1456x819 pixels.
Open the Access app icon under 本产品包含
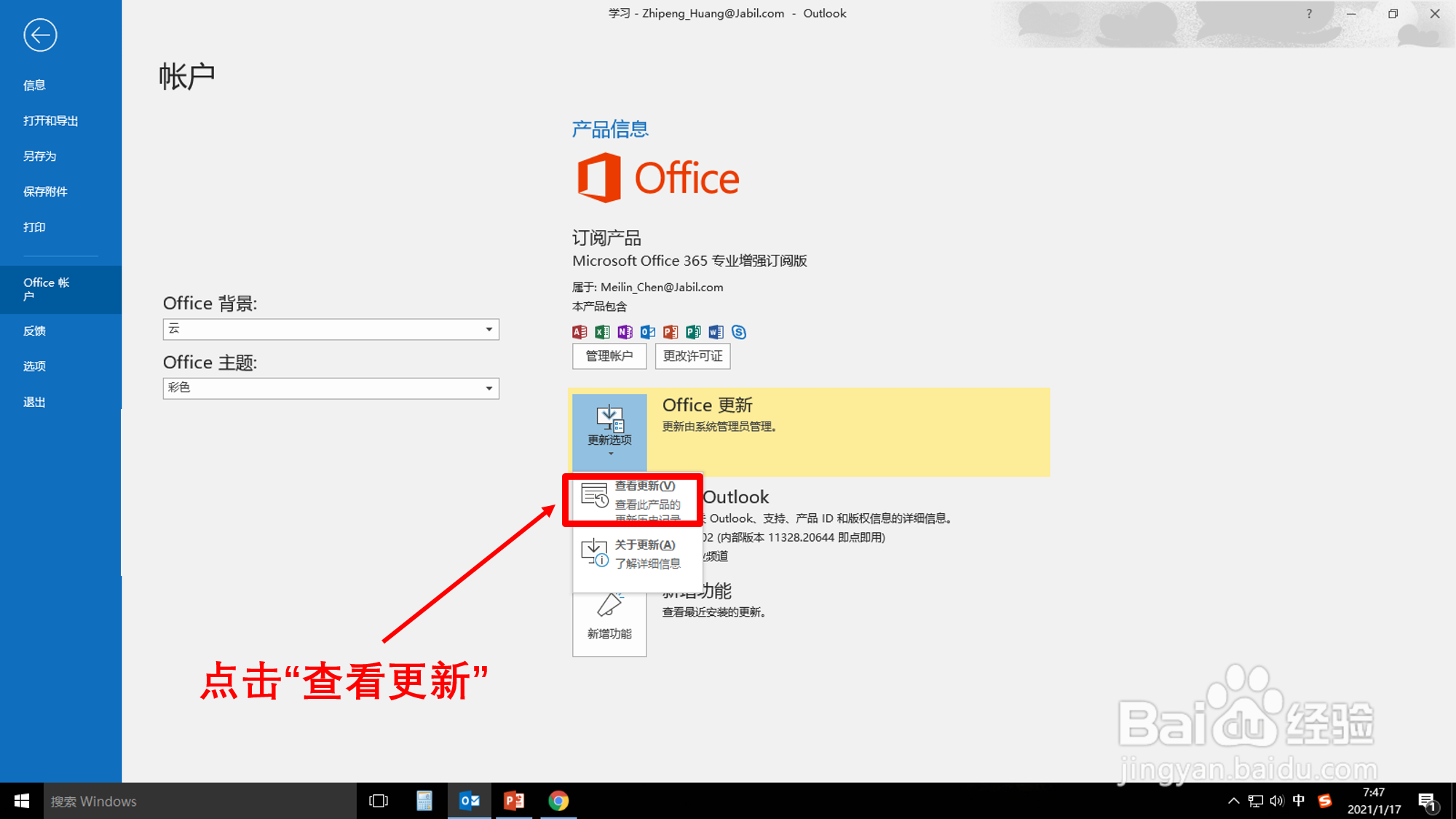(579, 332)
